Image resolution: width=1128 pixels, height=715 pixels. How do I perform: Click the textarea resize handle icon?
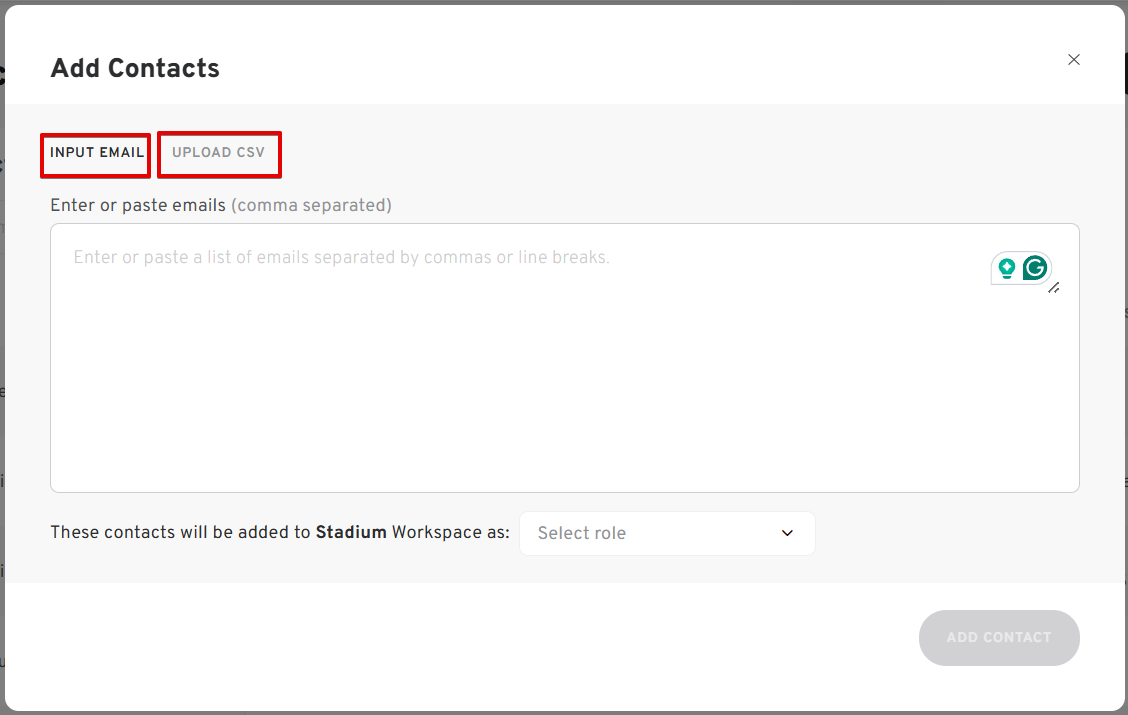pos(1054,288)
